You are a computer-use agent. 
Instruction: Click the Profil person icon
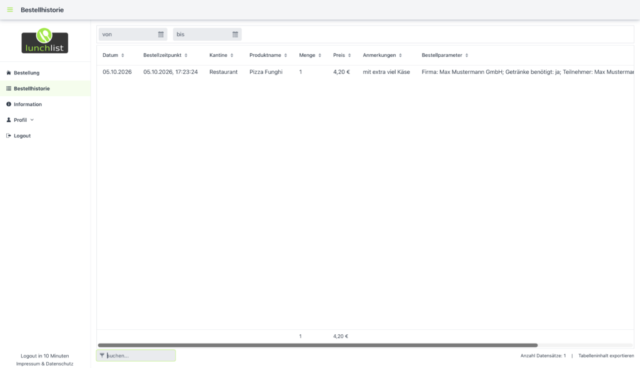9,120
